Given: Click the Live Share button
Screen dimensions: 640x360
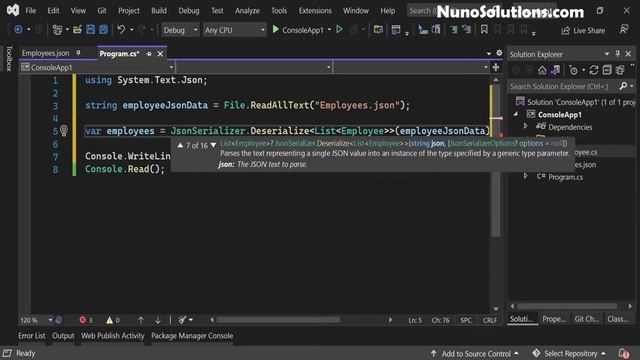Looking at the screenshot, I should tap(583, 30).
